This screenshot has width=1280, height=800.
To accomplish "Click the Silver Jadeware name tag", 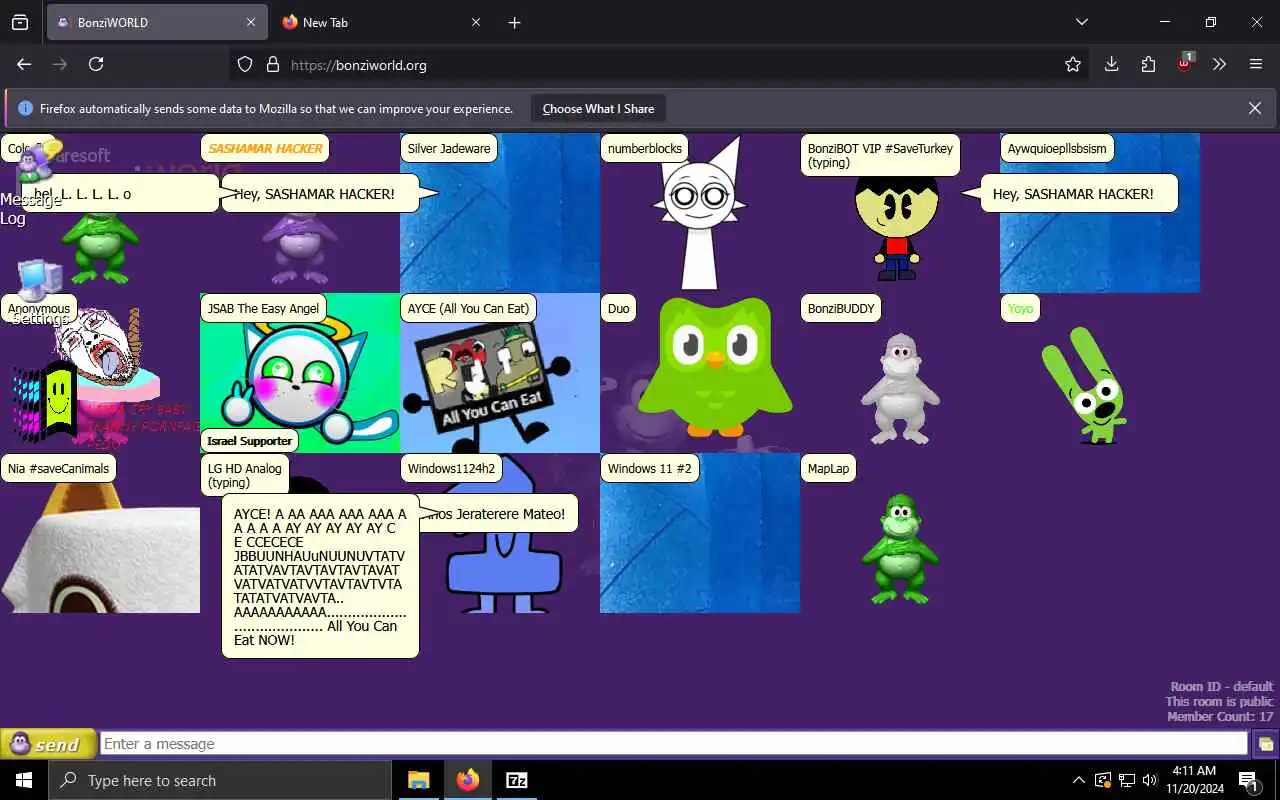I will (449, 148).
